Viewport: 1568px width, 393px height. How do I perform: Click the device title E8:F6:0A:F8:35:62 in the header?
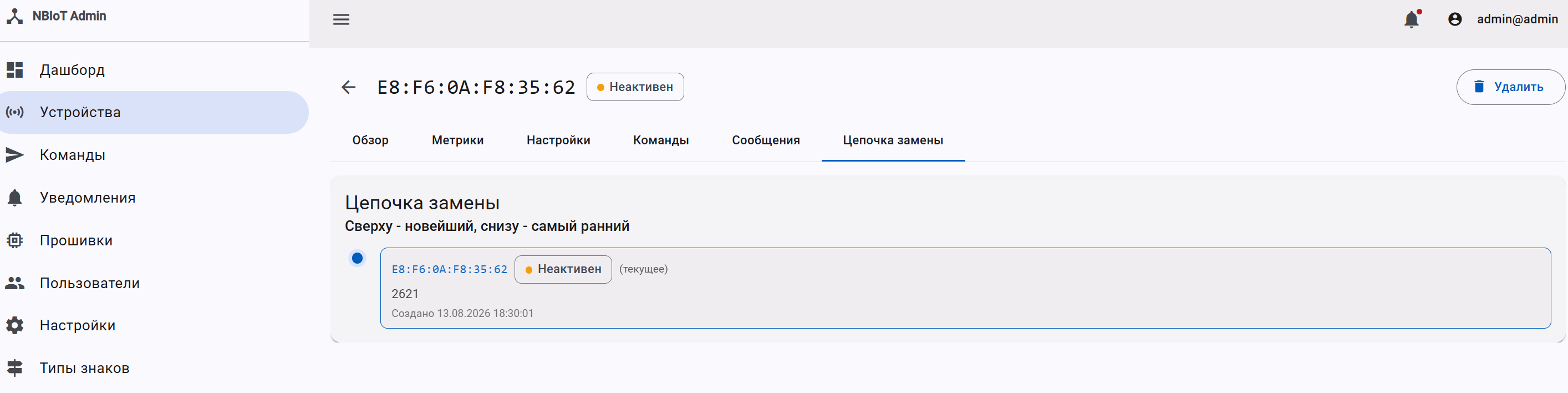tap(476, 87)
